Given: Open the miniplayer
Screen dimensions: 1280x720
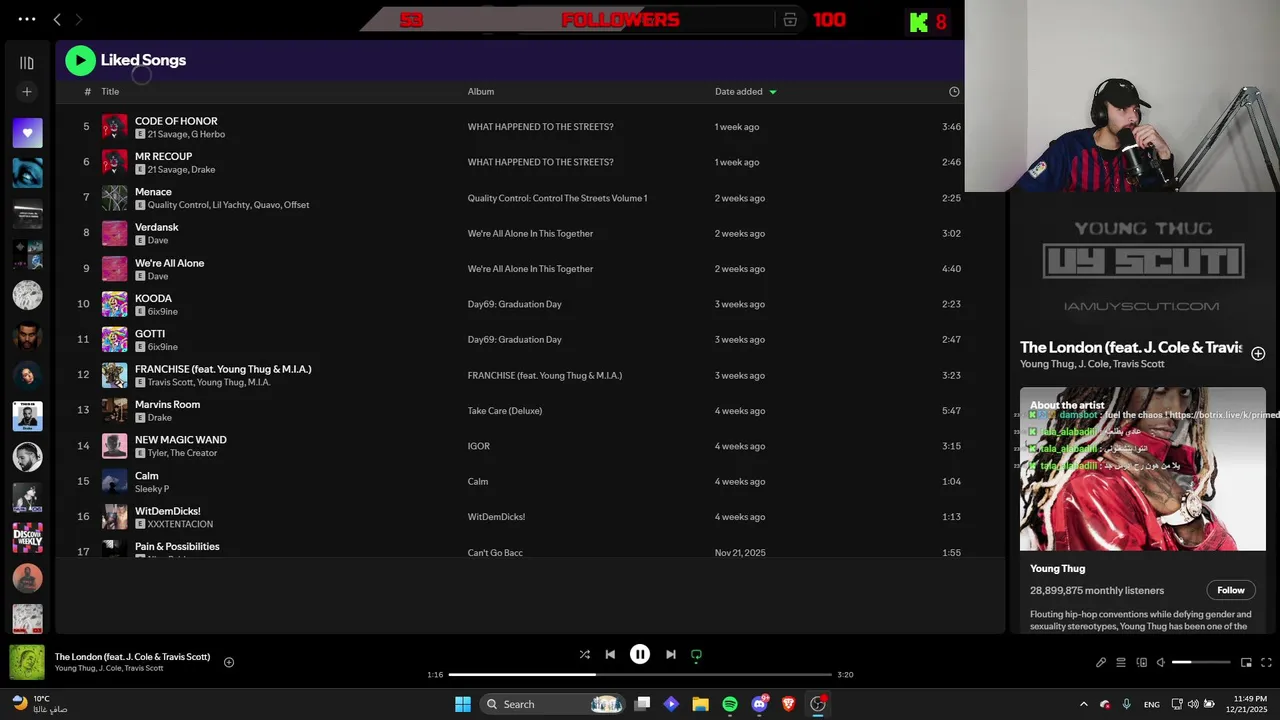Looking at the screenshot, I should pos(1246,662).
